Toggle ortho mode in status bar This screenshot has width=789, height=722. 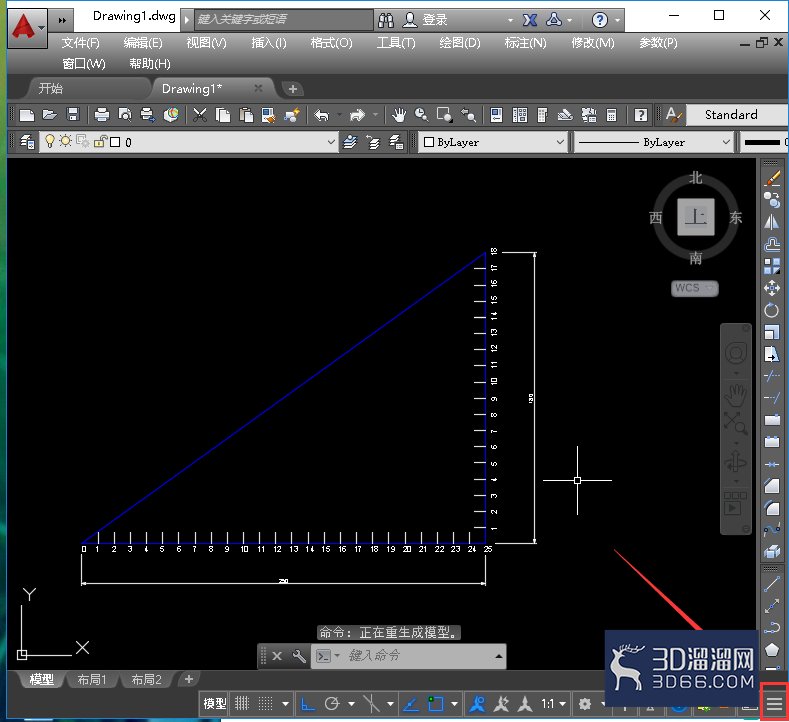point(307,703)
